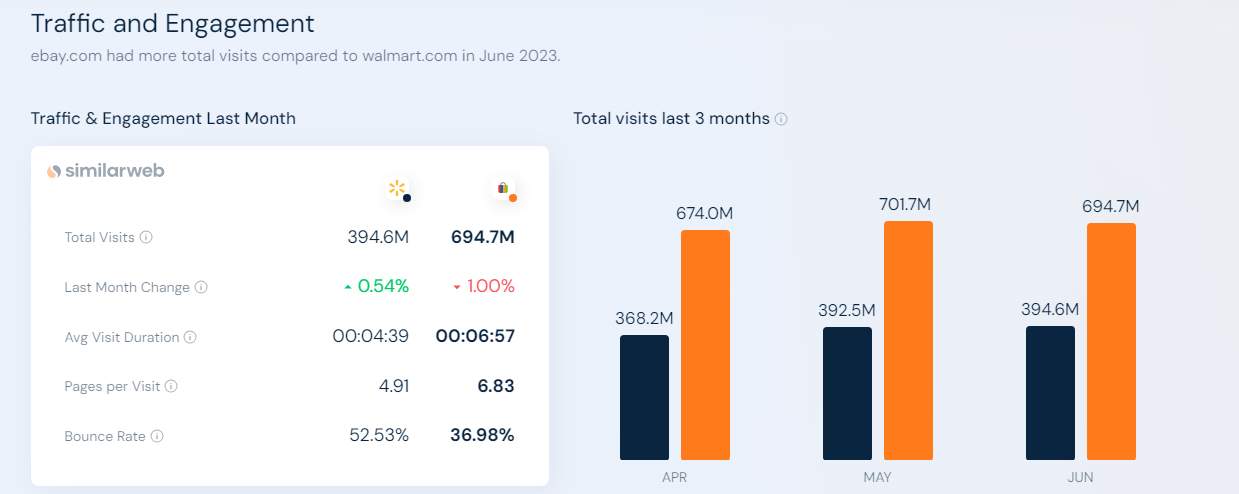
Task: Click the info icon beside Bounce Rate
Action: point(157,436)
